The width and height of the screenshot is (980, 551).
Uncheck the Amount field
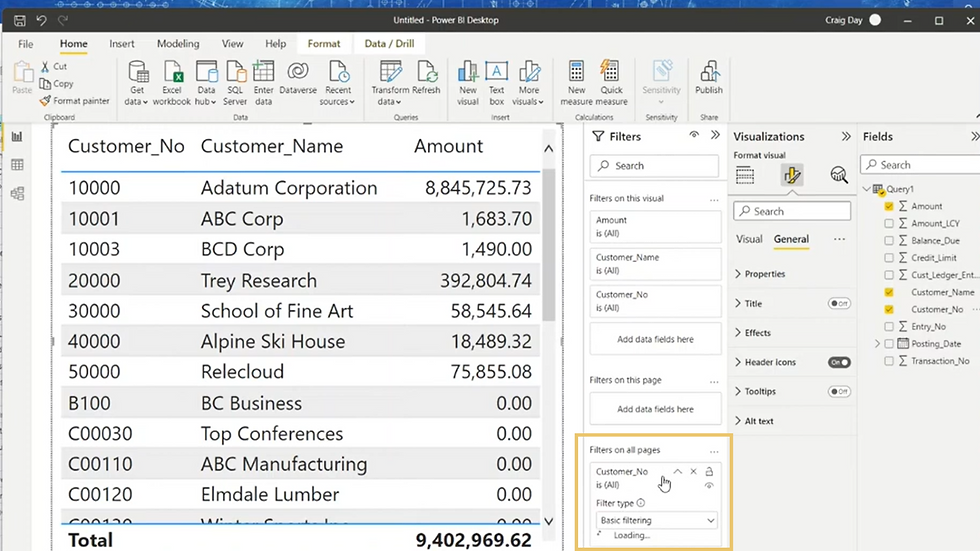tap(889, 206)
